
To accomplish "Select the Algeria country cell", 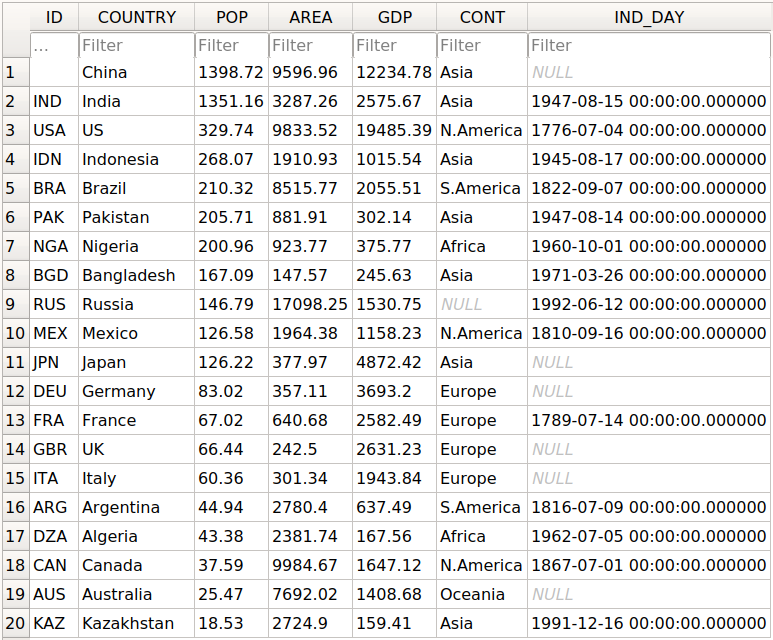I will point(137,536).
